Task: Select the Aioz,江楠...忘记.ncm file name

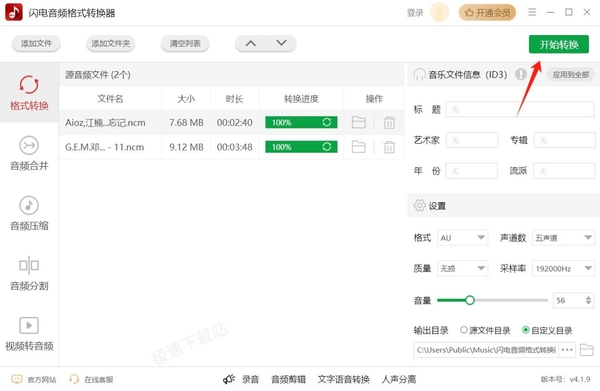Action: (105, 122)
